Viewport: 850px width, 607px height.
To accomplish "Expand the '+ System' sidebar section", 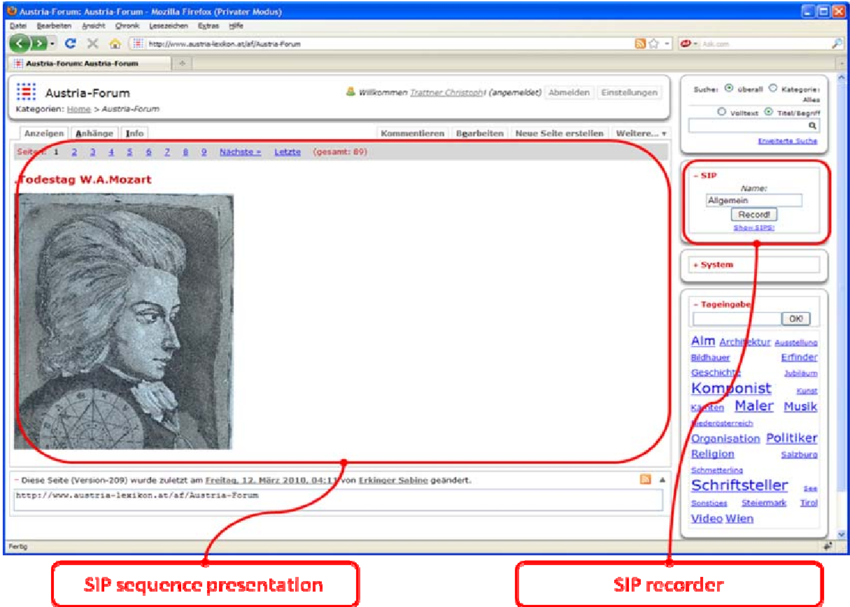I will point(716,265).
